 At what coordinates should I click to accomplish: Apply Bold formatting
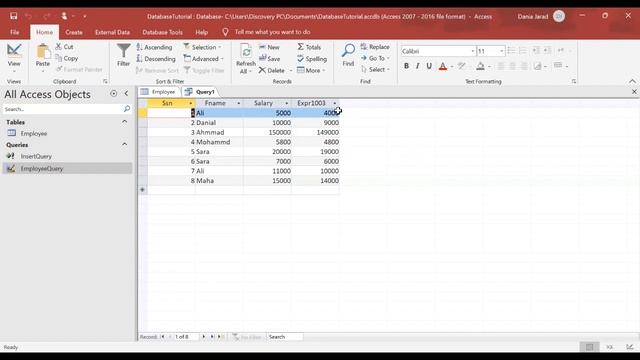pyautogui.click(x=406, y=66)
